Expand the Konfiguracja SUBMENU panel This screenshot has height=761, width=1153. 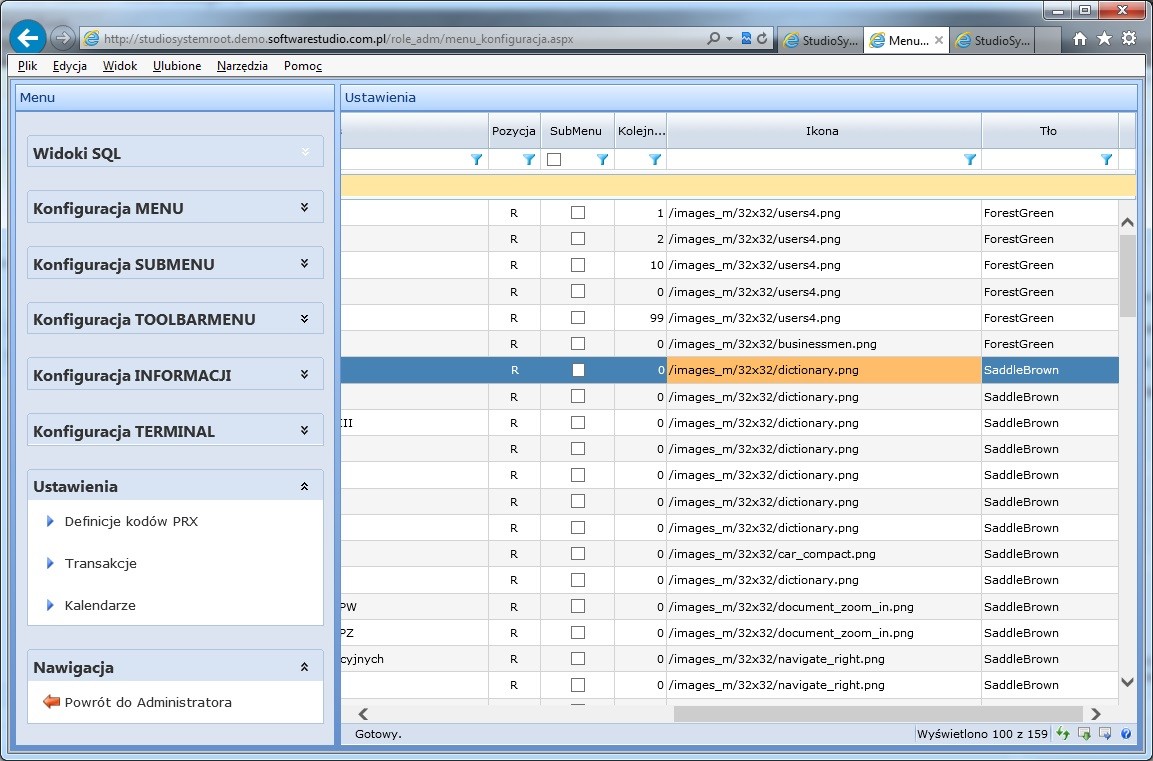pos(304,263)
